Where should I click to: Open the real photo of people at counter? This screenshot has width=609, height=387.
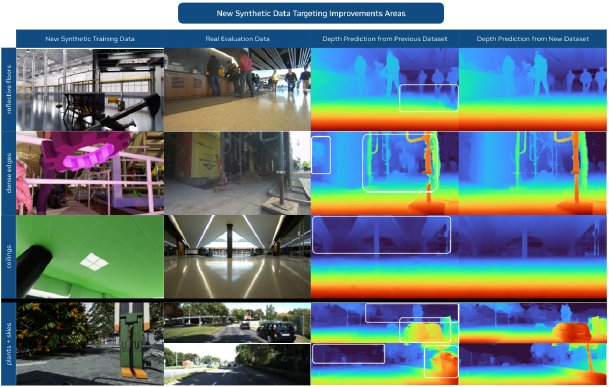point(237,89)
